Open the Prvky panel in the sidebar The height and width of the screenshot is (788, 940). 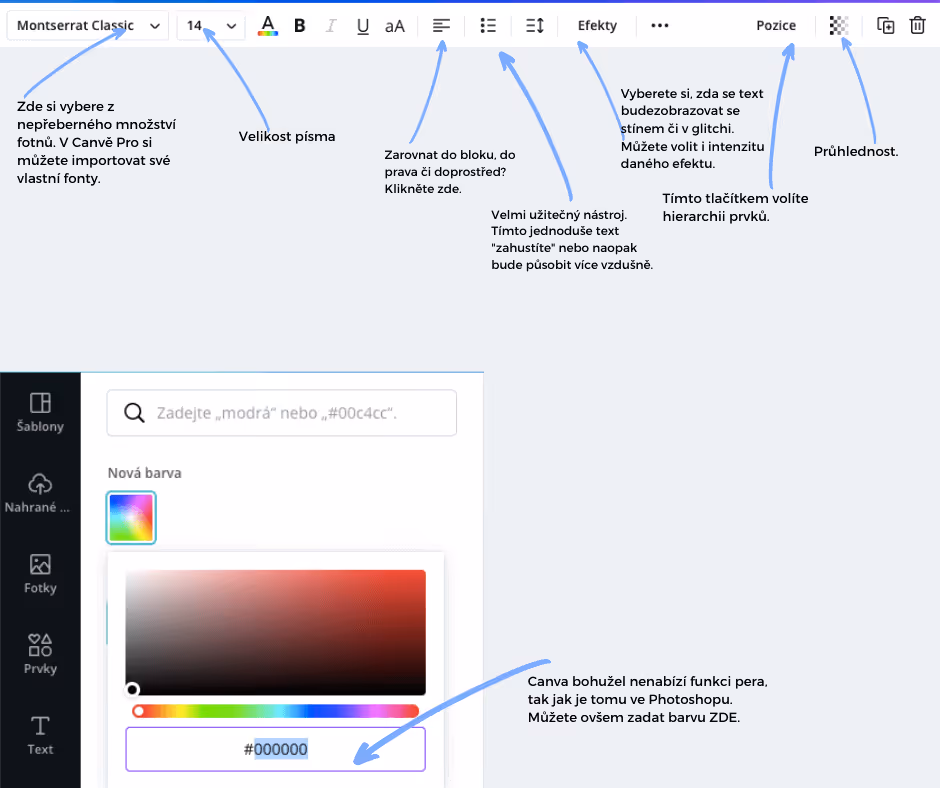coord(39,652)
